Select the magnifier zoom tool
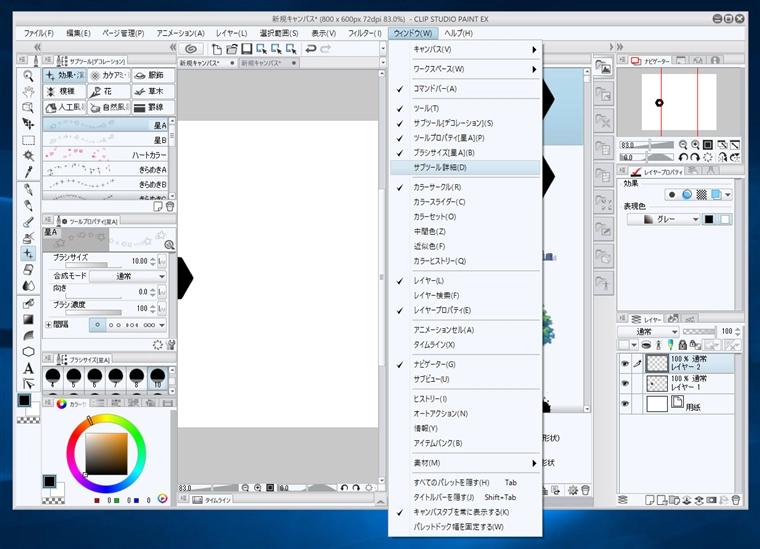Viewport: 760px width, 549px height. (x=28, y=76)
